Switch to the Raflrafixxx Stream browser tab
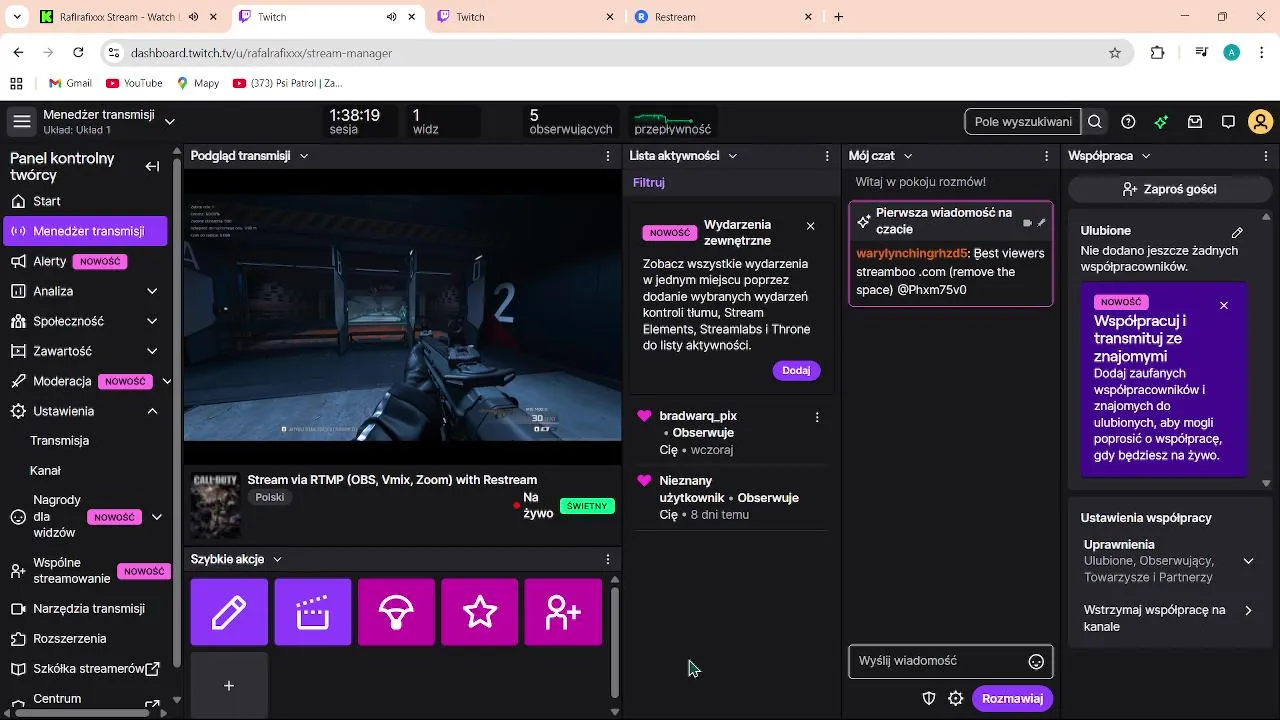The width and height of the screenshot is (1280, 720). pos(128,17)
